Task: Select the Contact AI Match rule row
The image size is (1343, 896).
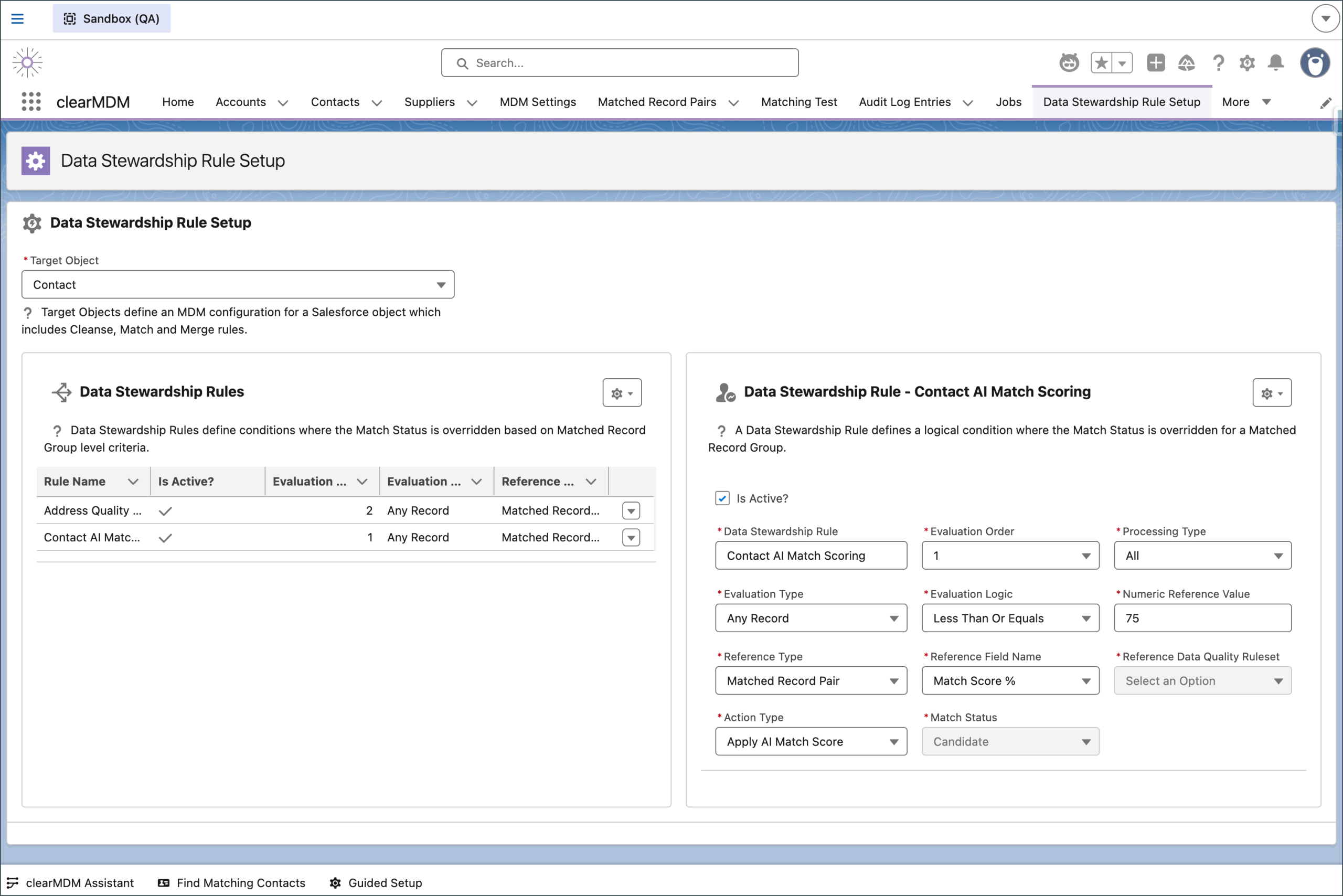Action: [x=91, y=538]
